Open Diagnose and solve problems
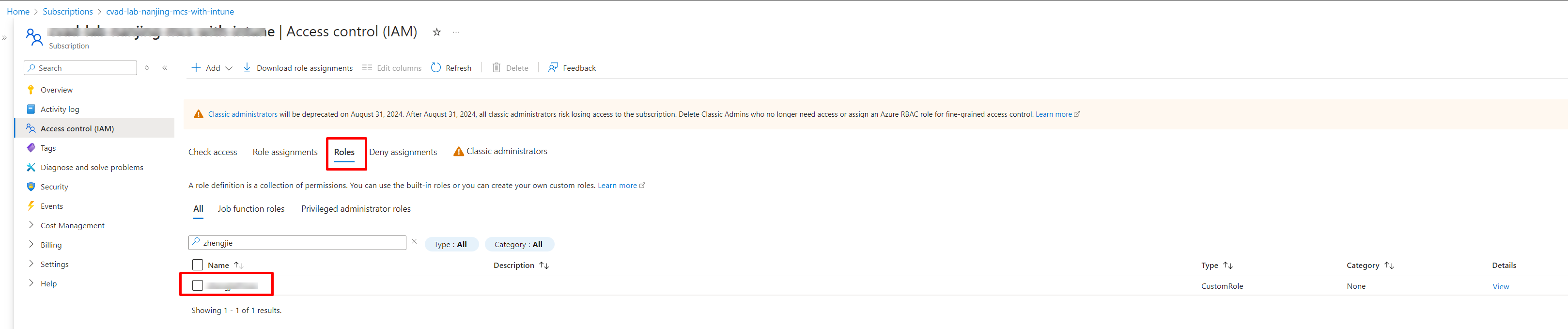Screen dimensions: 1568x329 click(x=91, y=168)
